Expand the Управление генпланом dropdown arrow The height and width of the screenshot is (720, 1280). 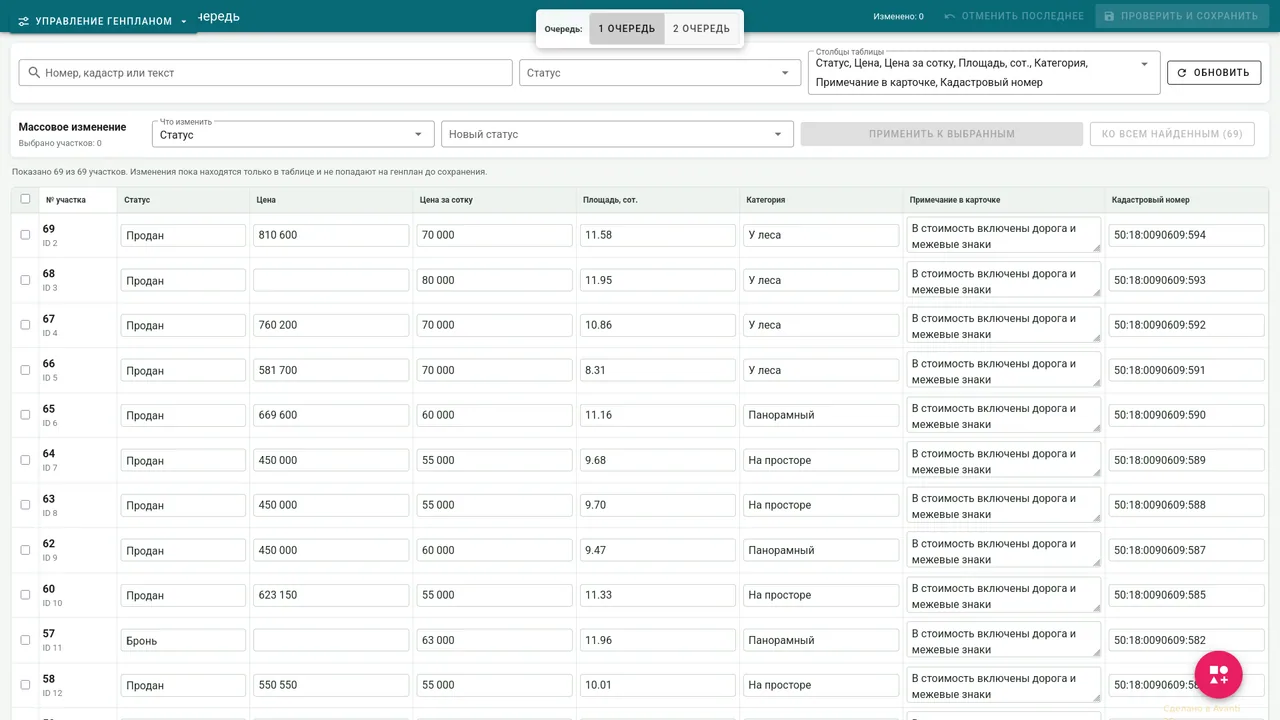point(184,21)
